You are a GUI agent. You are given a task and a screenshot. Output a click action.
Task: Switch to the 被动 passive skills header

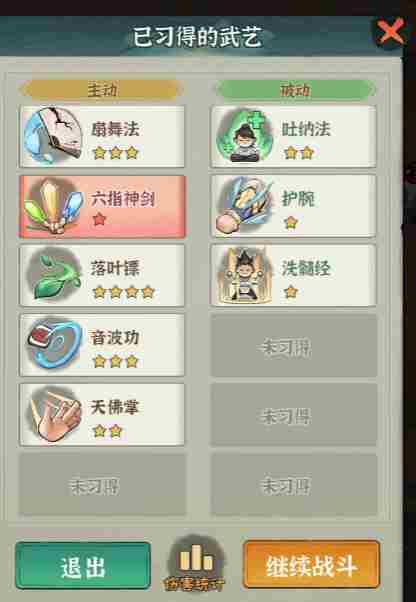pos(294,90)
